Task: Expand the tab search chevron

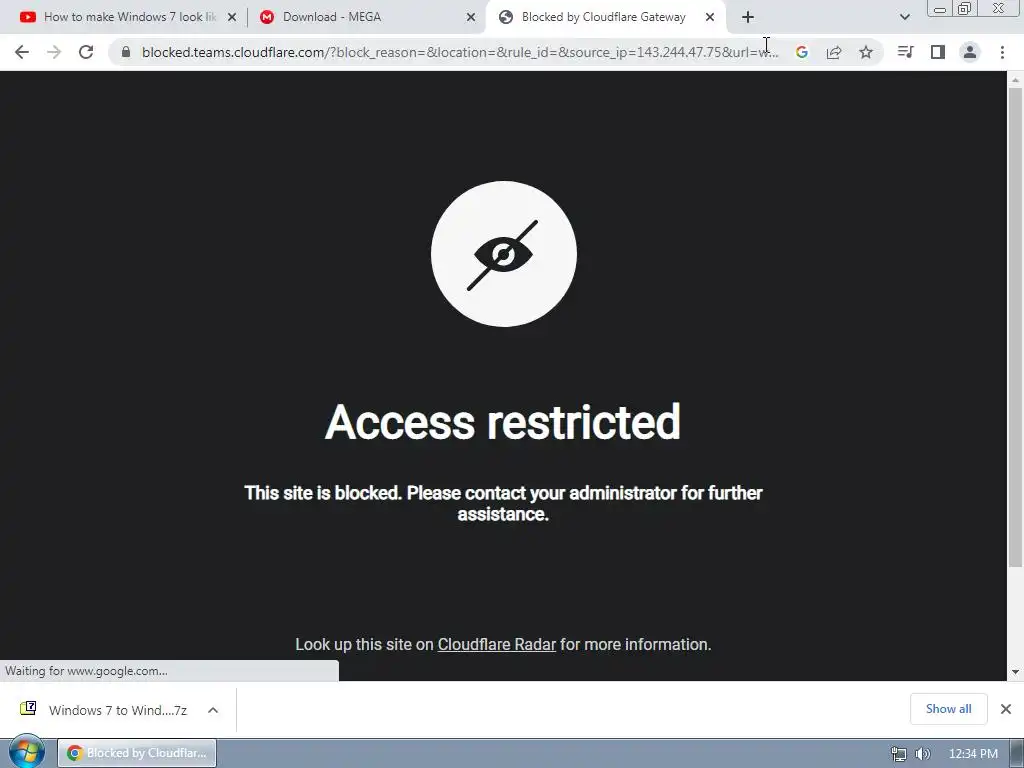Action: point(904,17)
